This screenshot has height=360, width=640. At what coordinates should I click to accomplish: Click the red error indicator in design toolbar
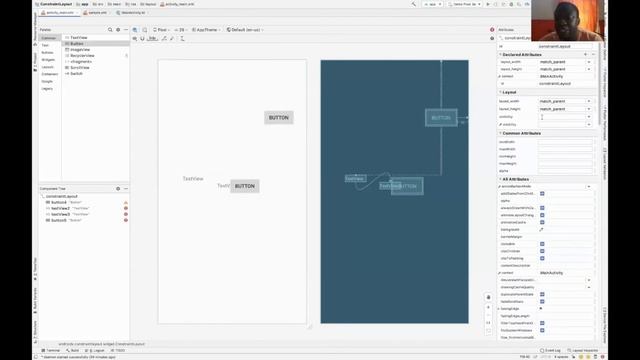click(x=492, y=30)
